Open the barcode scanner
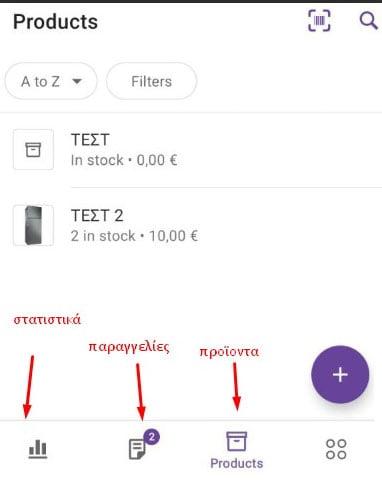The width and height of the screenshot is (382, 482). 319,21
